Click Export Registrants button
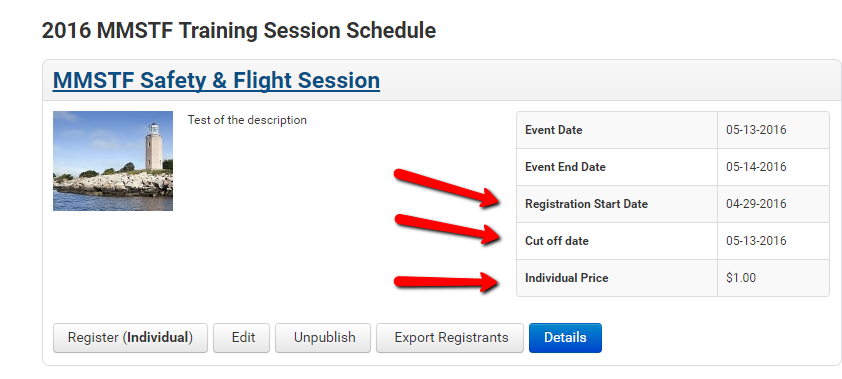This screenshot has width=842, height=379. tap(449, 338)
